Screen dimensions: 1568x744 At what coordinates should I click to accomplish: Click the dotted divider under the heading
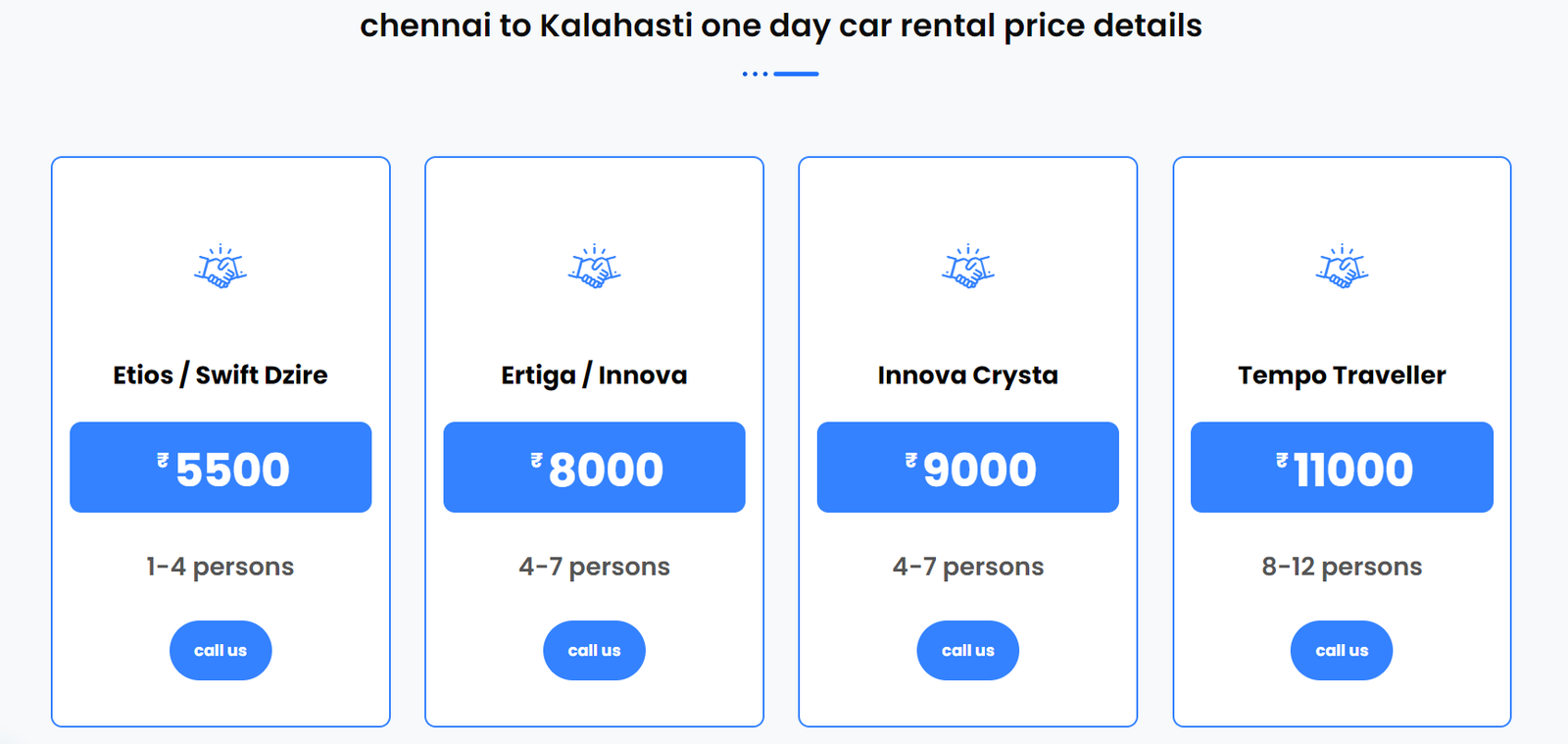tap(781, 72)
